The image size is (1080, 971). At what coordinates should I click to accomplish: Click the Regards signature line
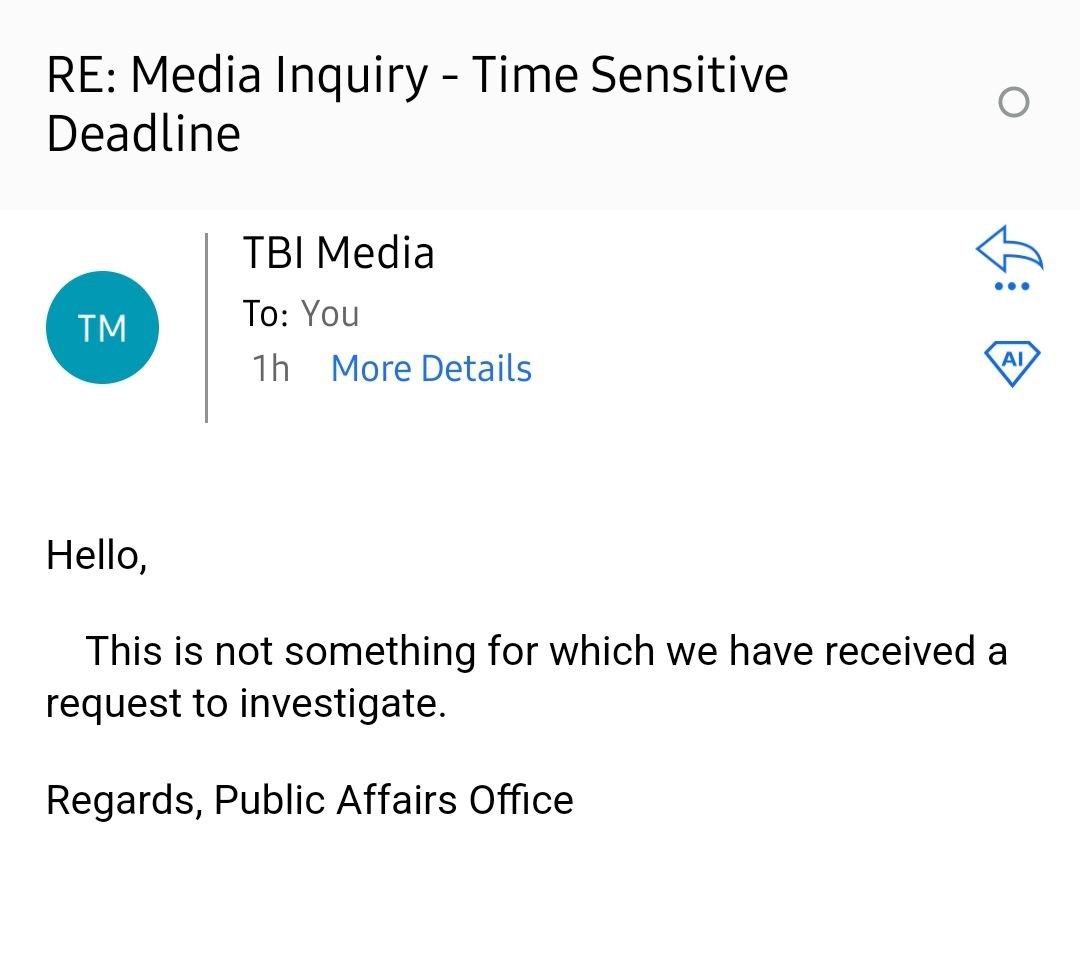[x=309, y=800]
